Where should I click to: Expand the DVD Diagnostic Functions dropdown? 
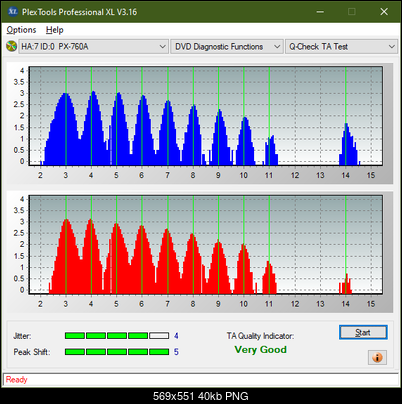pyautogui.click(x=227, y=46)
